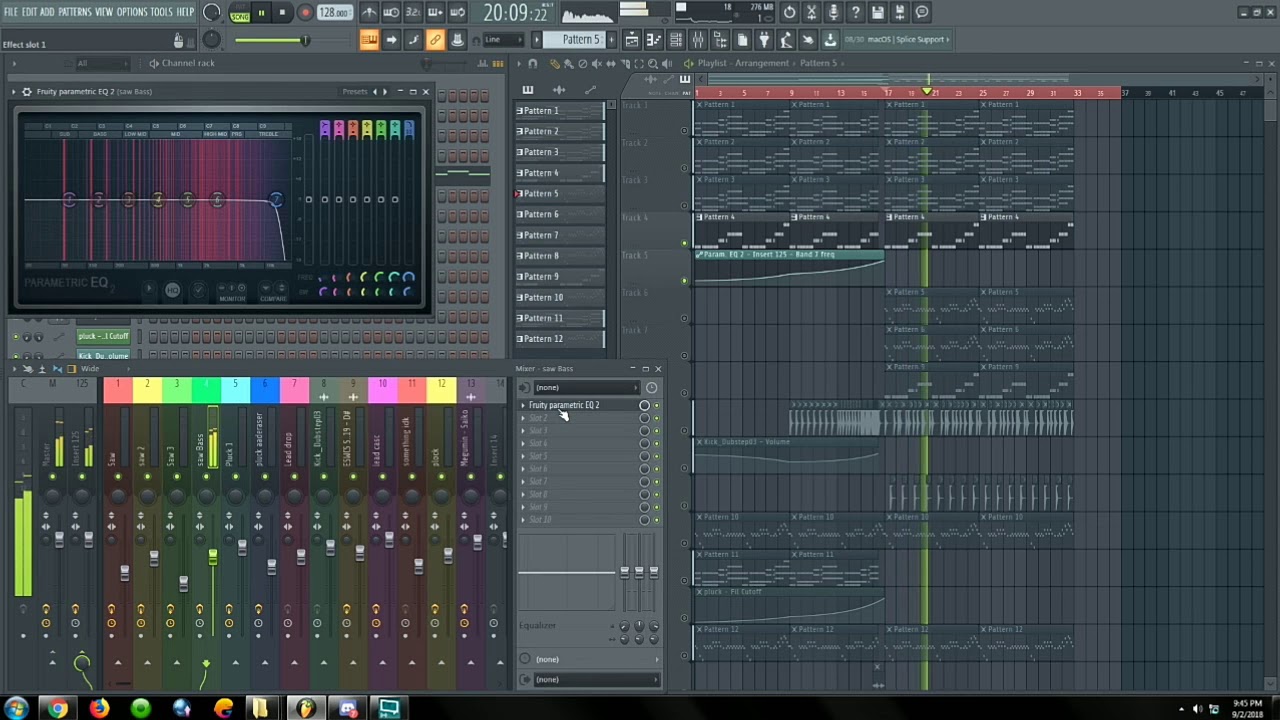Open the help question mark icon
Image resolution: width=1280 pixels, height=720 pixels.
click(x=855, y=13)
